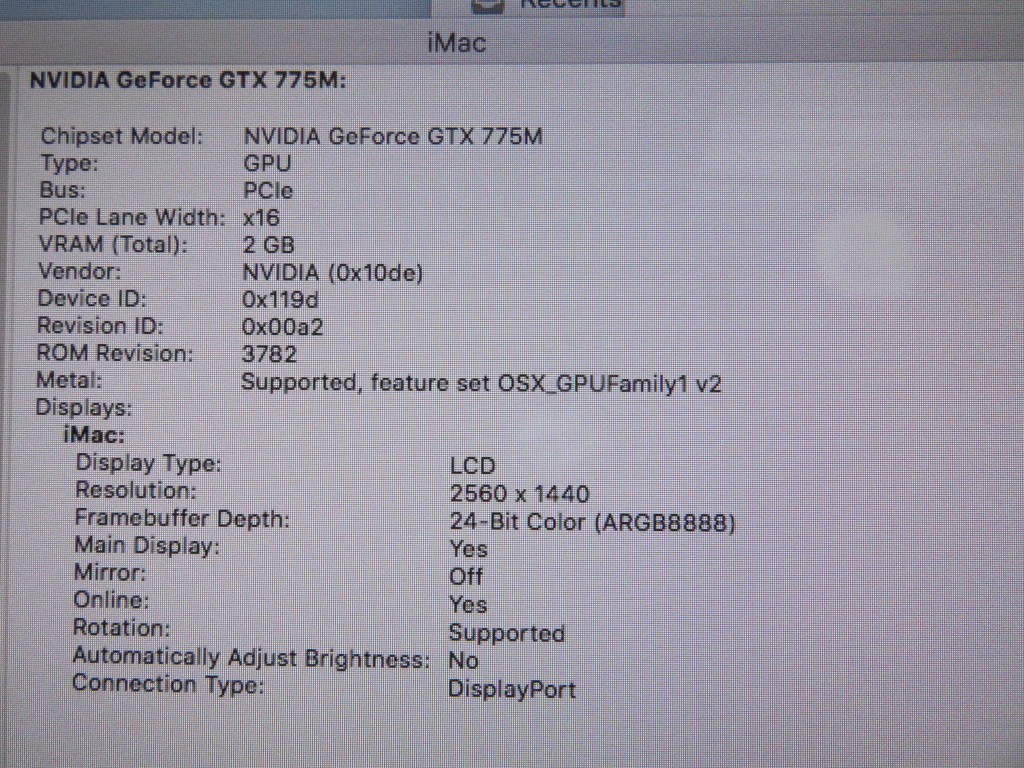Viewport: 1024px width, 768px height.
Task: Click the Type label
Action: [x=69, y=163]
